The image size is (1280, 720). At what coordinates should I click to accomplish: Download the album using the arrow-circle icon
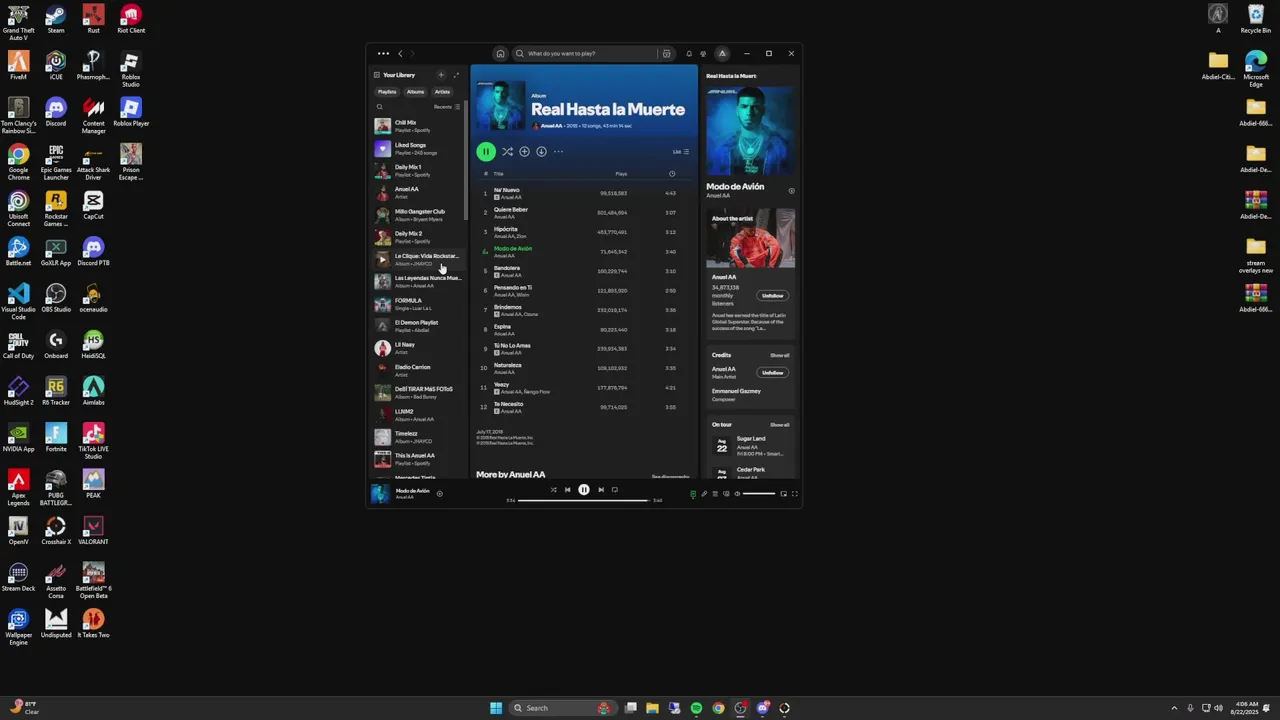point(541,152)
